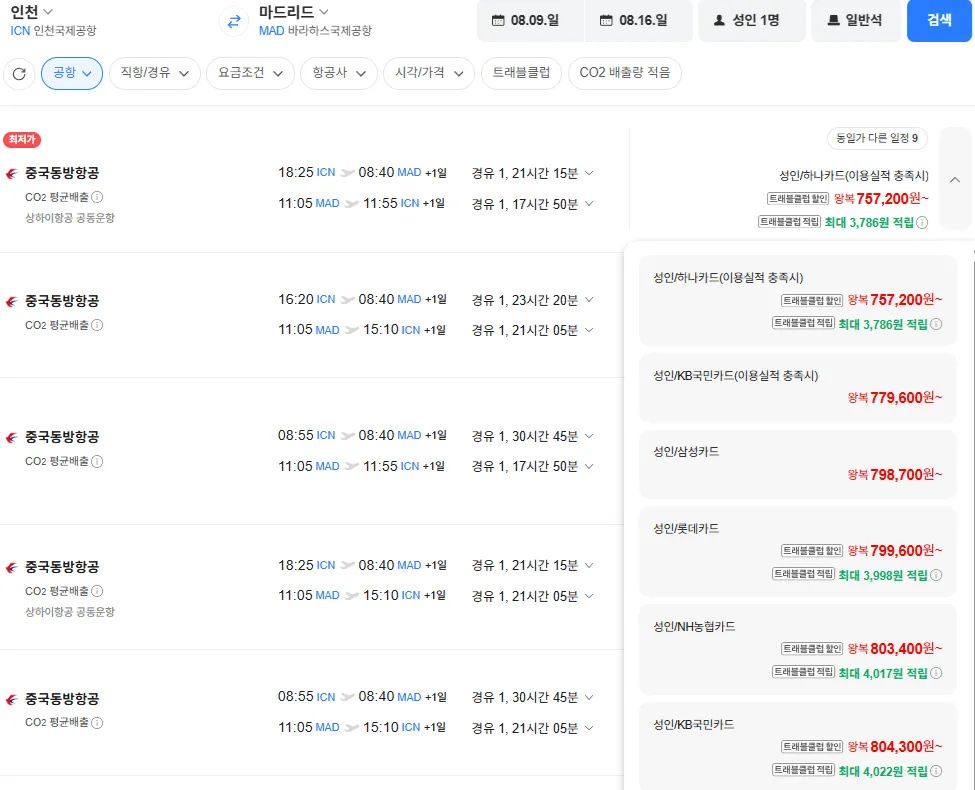The width and height of the screenshot is (975, 790).
Task: Select 성인/NH농협카드 803,400원 fare
Action: (798, 649)
